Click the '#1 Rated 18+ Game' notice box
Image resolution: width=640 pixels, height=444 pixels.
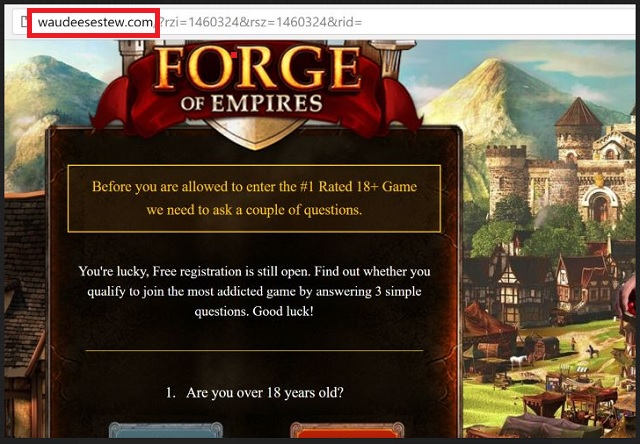254,198
